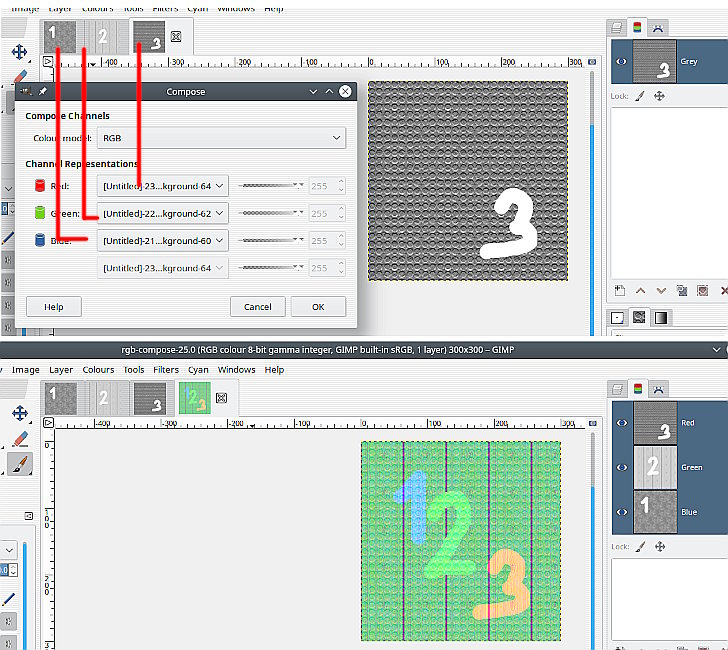Viewport: 728px width, 650px height.
Task: Toggle visibility of the Green layer
Action: pyautogui.click(x=622, y=467)
